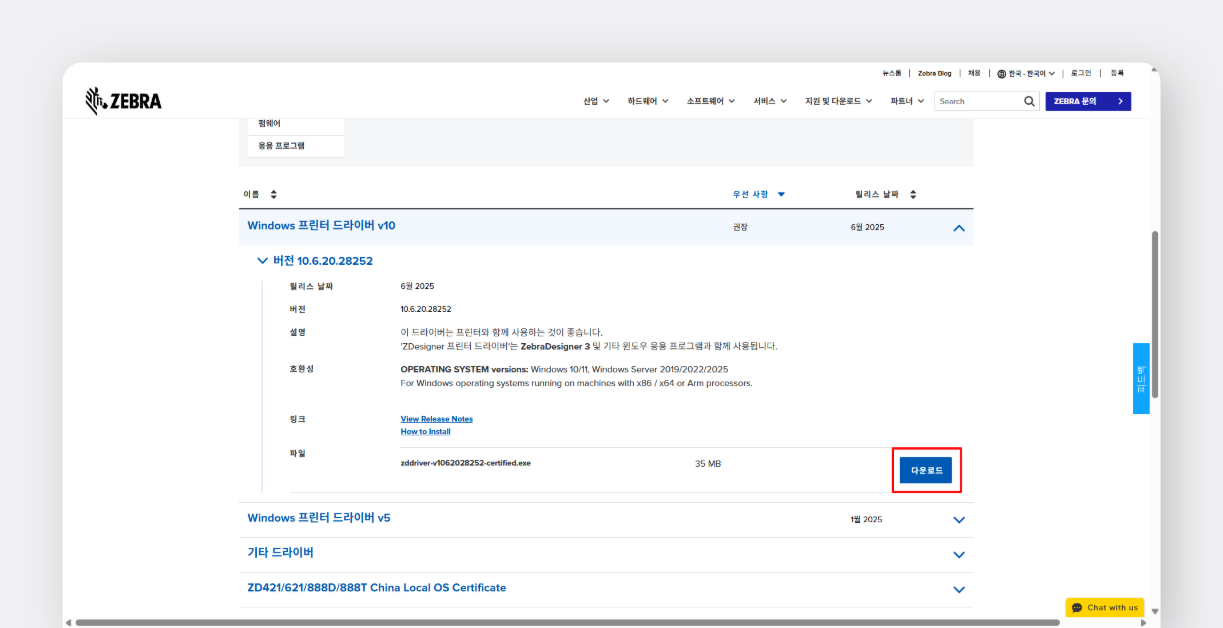This screenshot has width=1223, height=628.
Task: Select the 응용 프로그램 filter tab
Action: pyautogui.click(x=282, y=146)
